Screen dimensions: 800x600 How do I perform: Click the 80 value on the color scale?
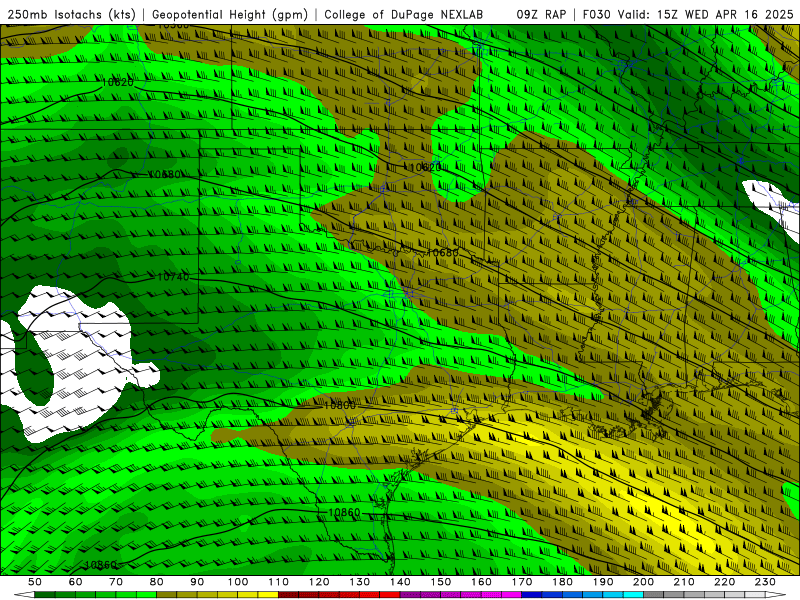coord(157,582)
